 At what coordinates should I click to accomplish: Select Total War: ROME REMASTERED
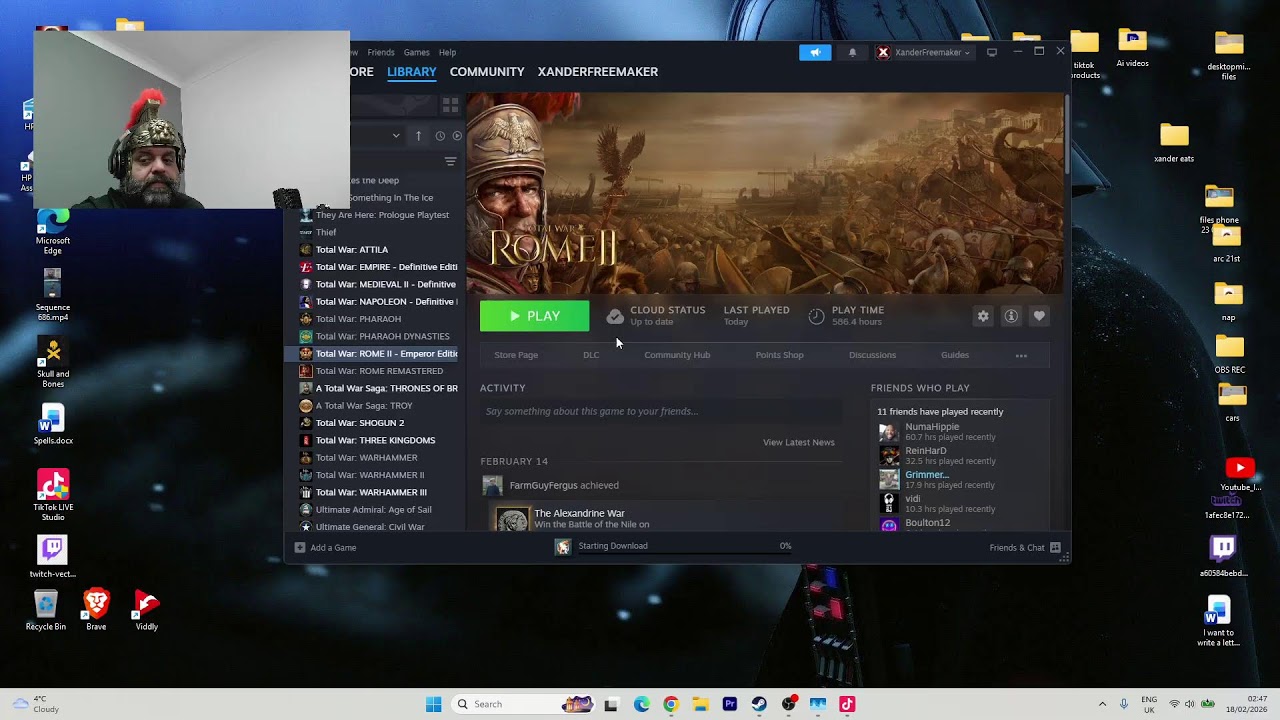(x=378, y=371)
